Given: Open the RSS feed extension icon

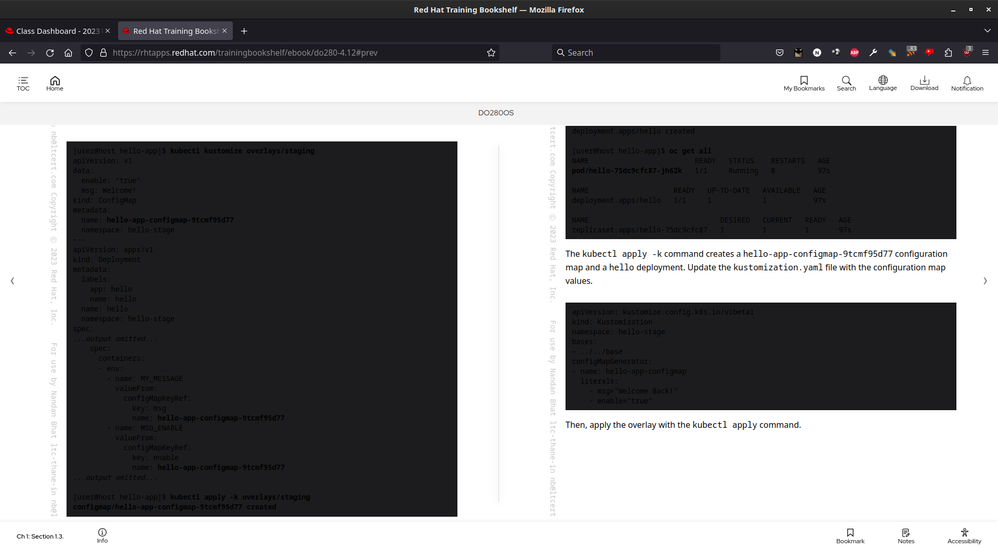Looking at the screenshot, I should click(x=911, y=52).
